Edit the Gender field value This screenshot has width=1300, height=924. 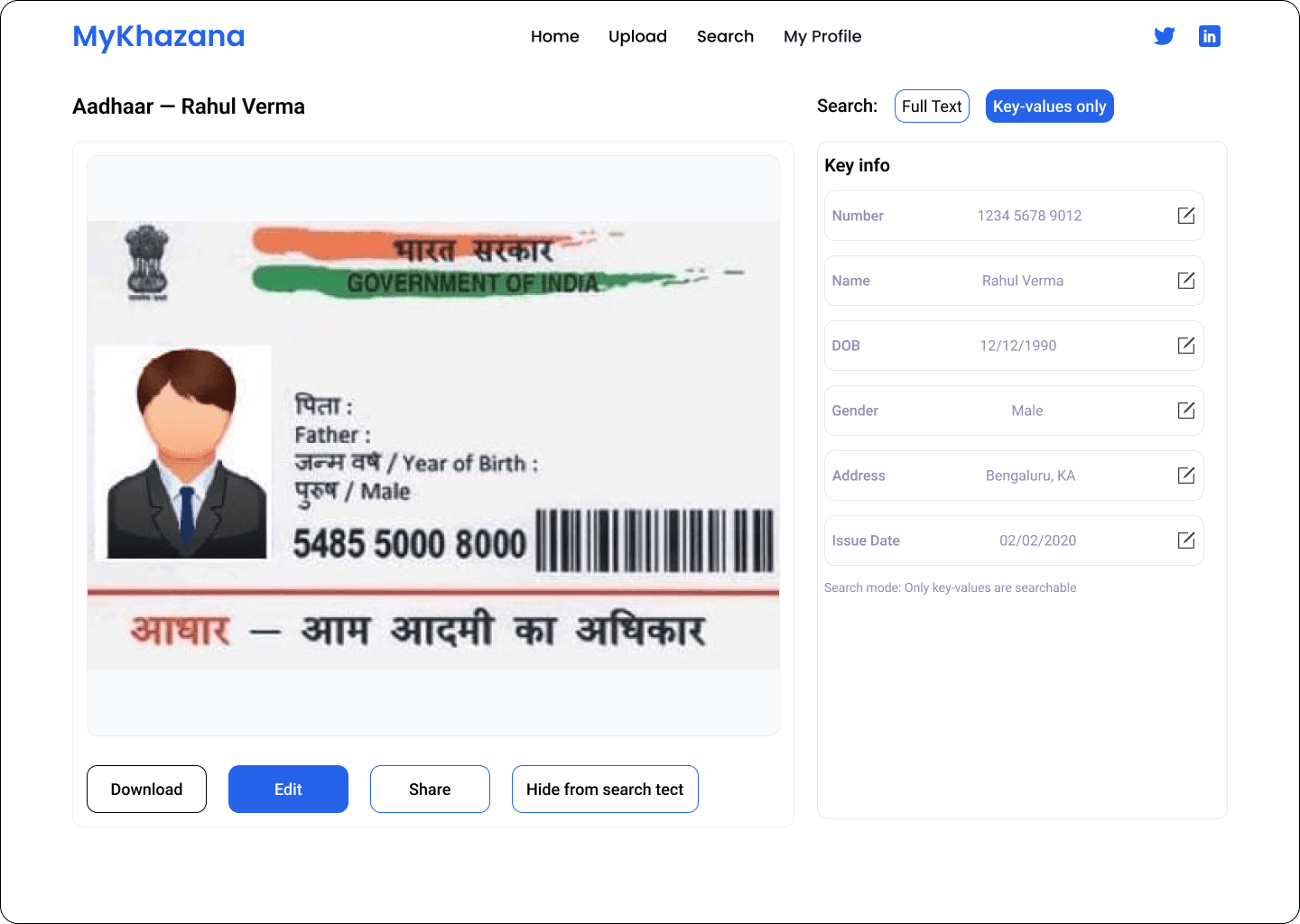pyautogui.click(x=1186, y=411)
